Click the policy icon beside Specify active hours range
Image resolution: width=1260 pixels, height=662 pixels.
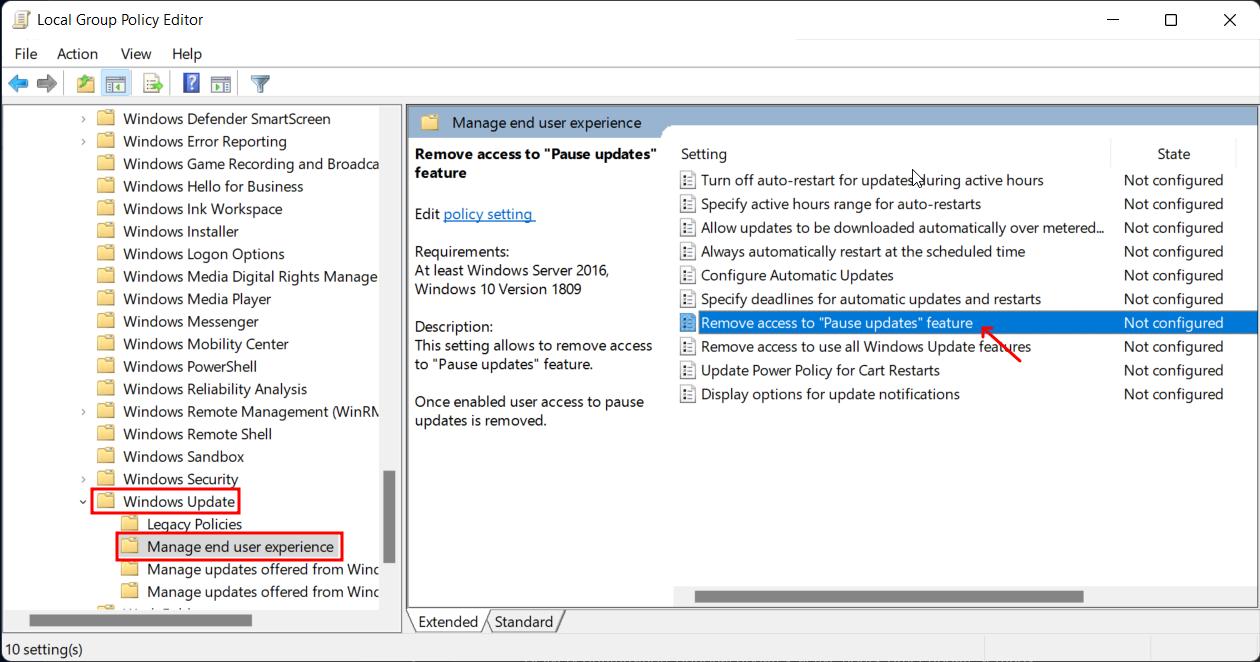click(688, 204)
